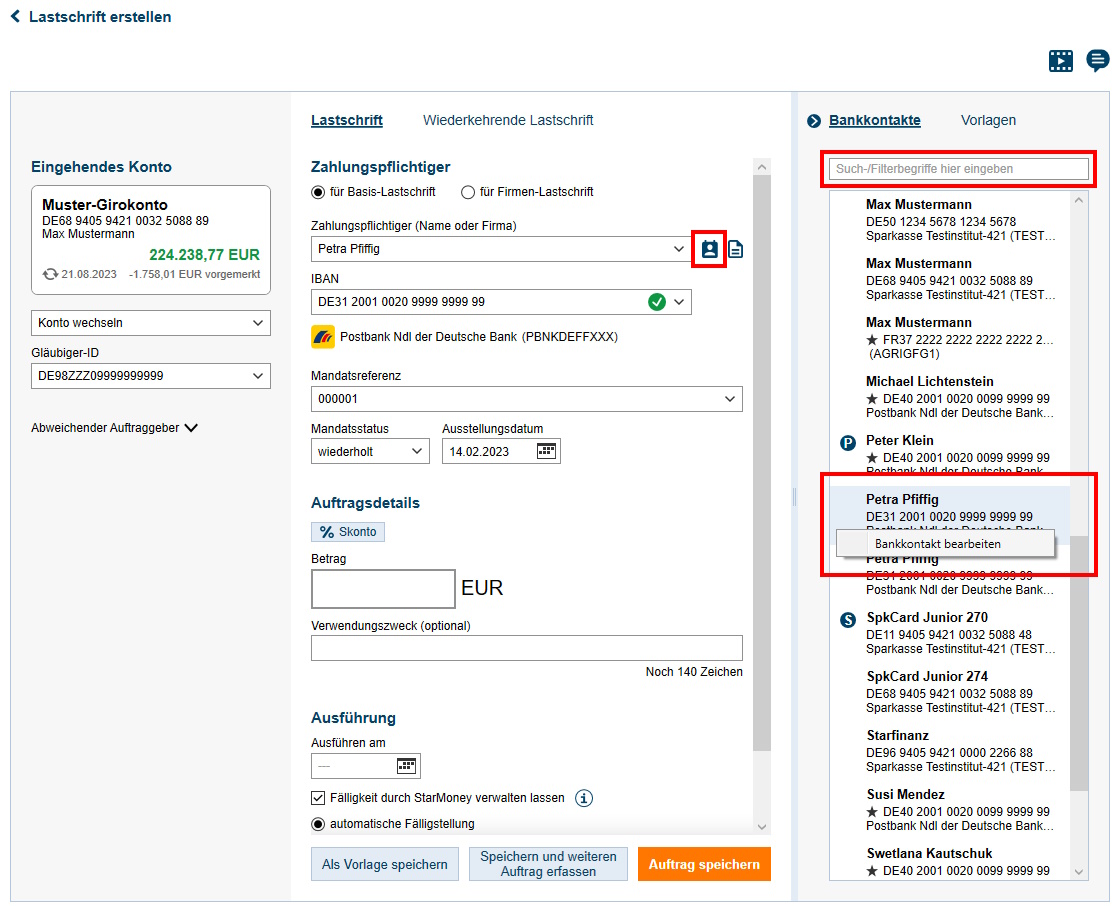Select automatische Fälligstellung option
The height and width of the screenshot is (906, 1116).
317,823
